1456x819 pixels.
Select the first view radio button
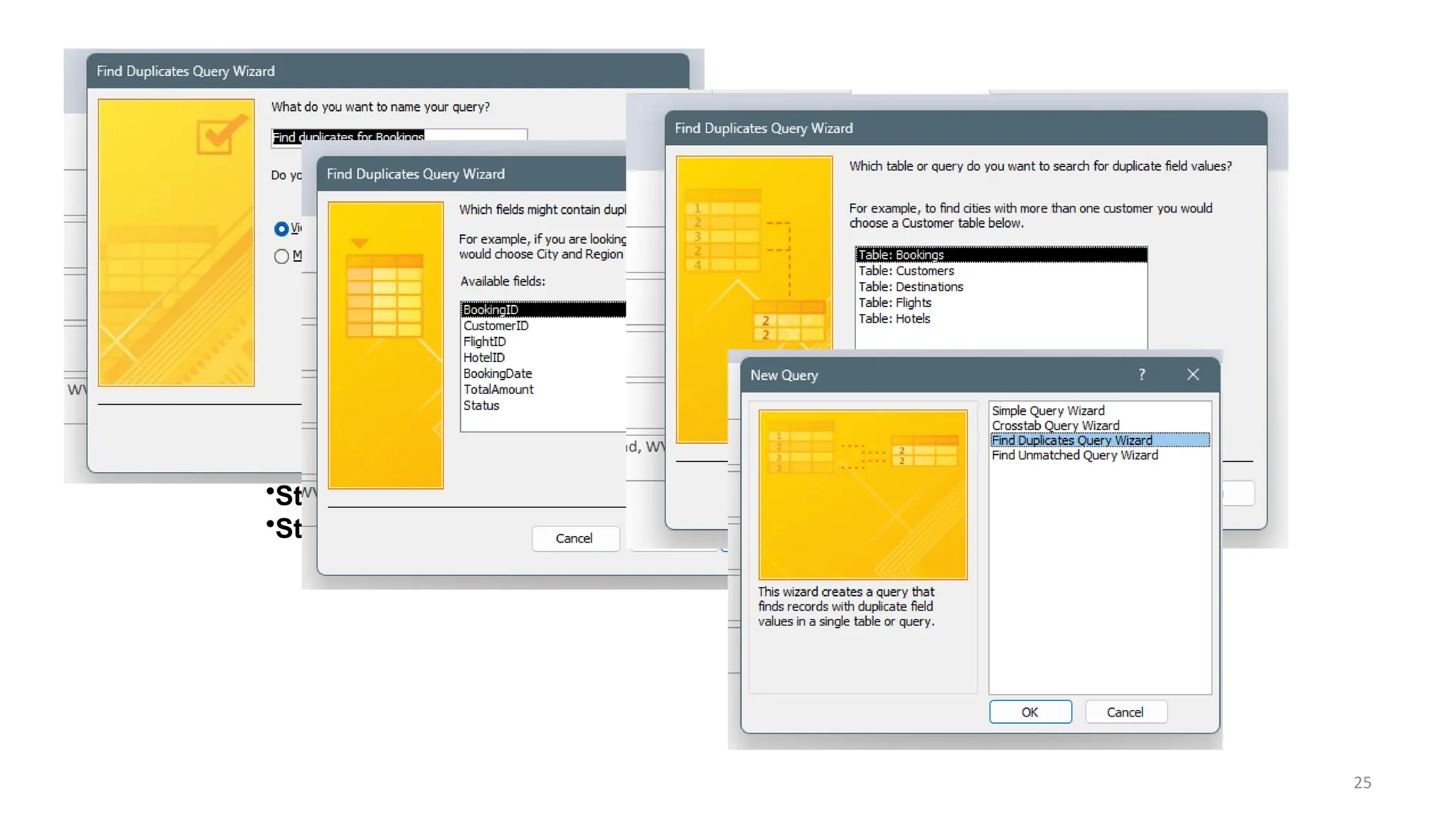click(x=282, y=229)
